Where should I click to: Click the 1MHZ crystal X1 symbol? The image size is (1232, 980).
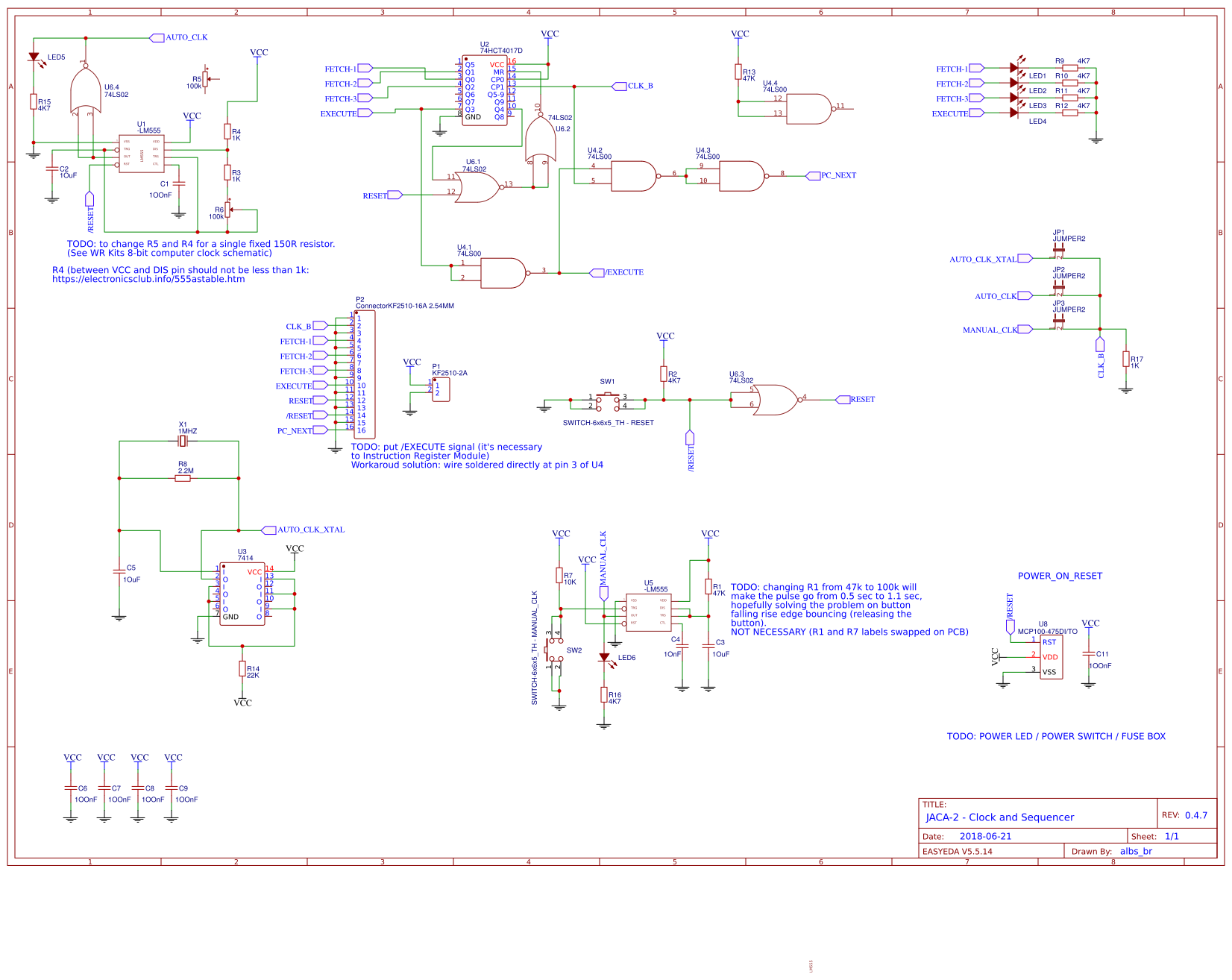tap(183, 440)
